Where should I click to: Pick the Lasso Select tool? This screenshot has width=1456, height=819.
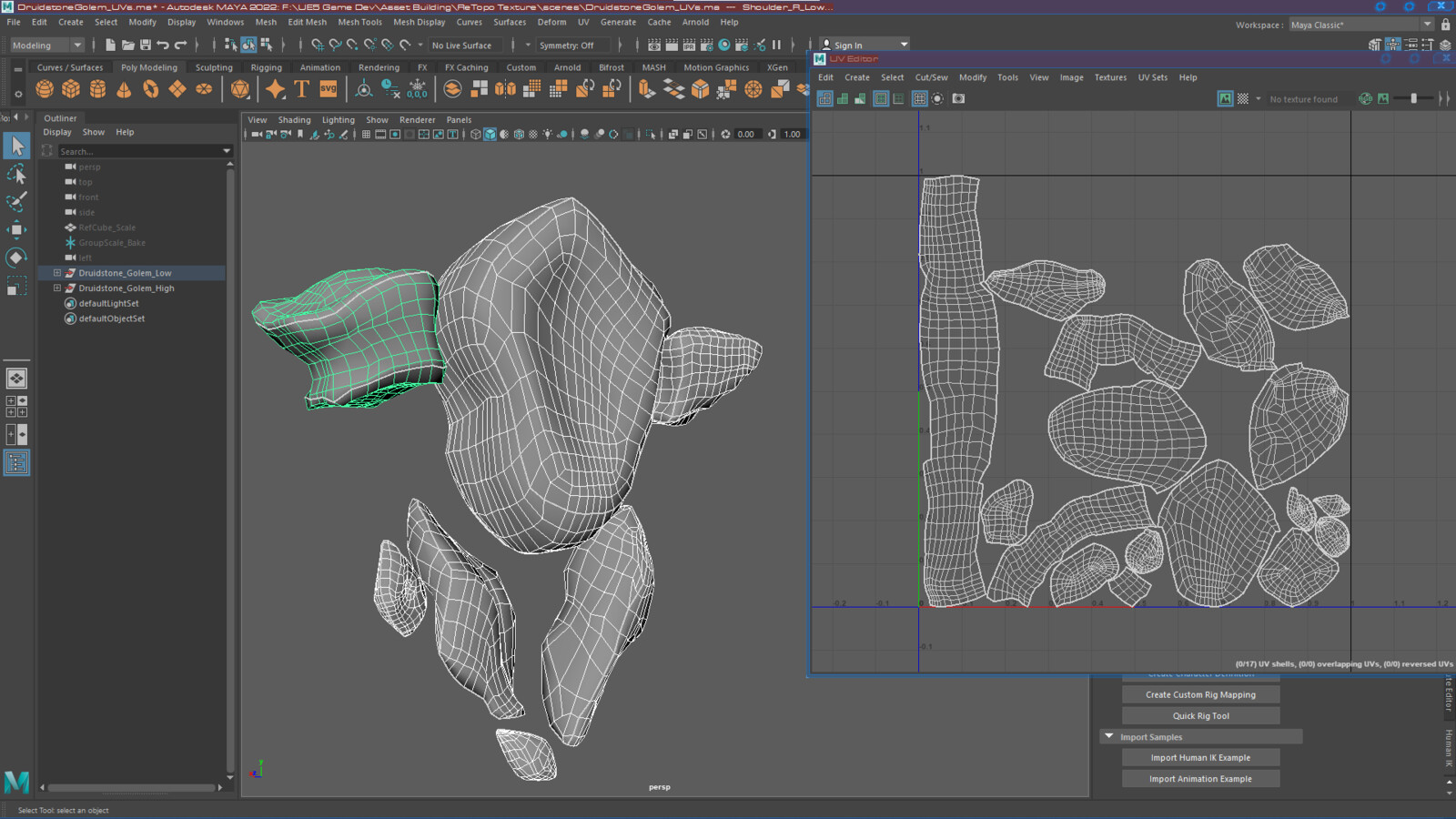coord(16,174)
